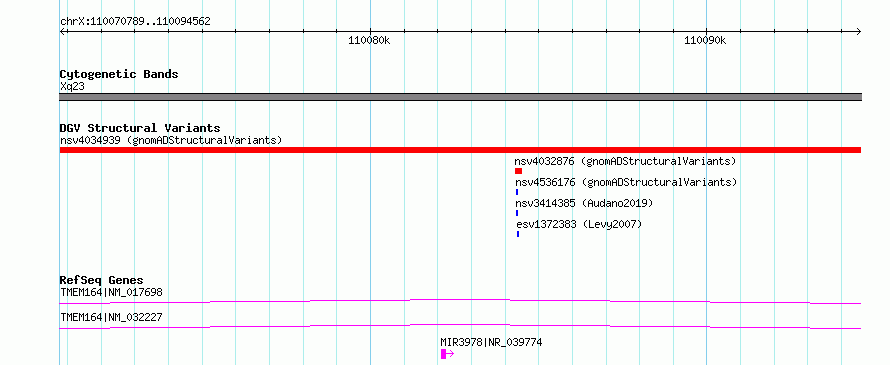Click the 110090k ruler label
Screen dimensions: 890x365
(706, 40)
